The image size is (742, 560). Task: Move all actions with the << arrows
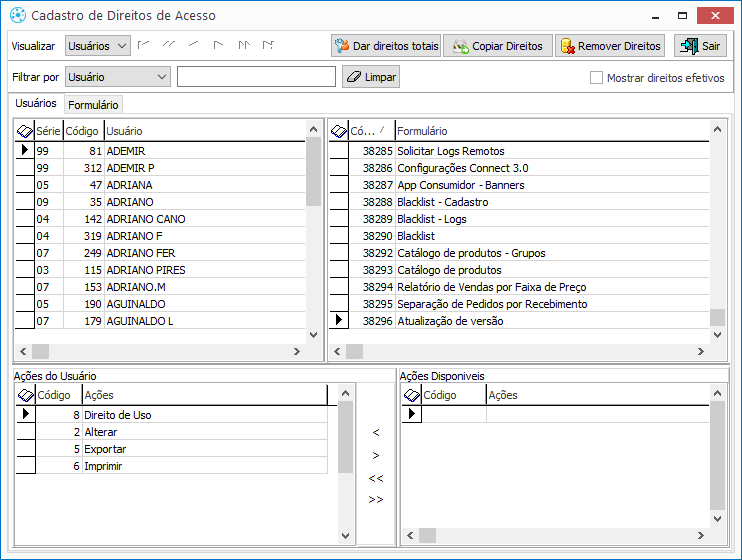[376, 478]
